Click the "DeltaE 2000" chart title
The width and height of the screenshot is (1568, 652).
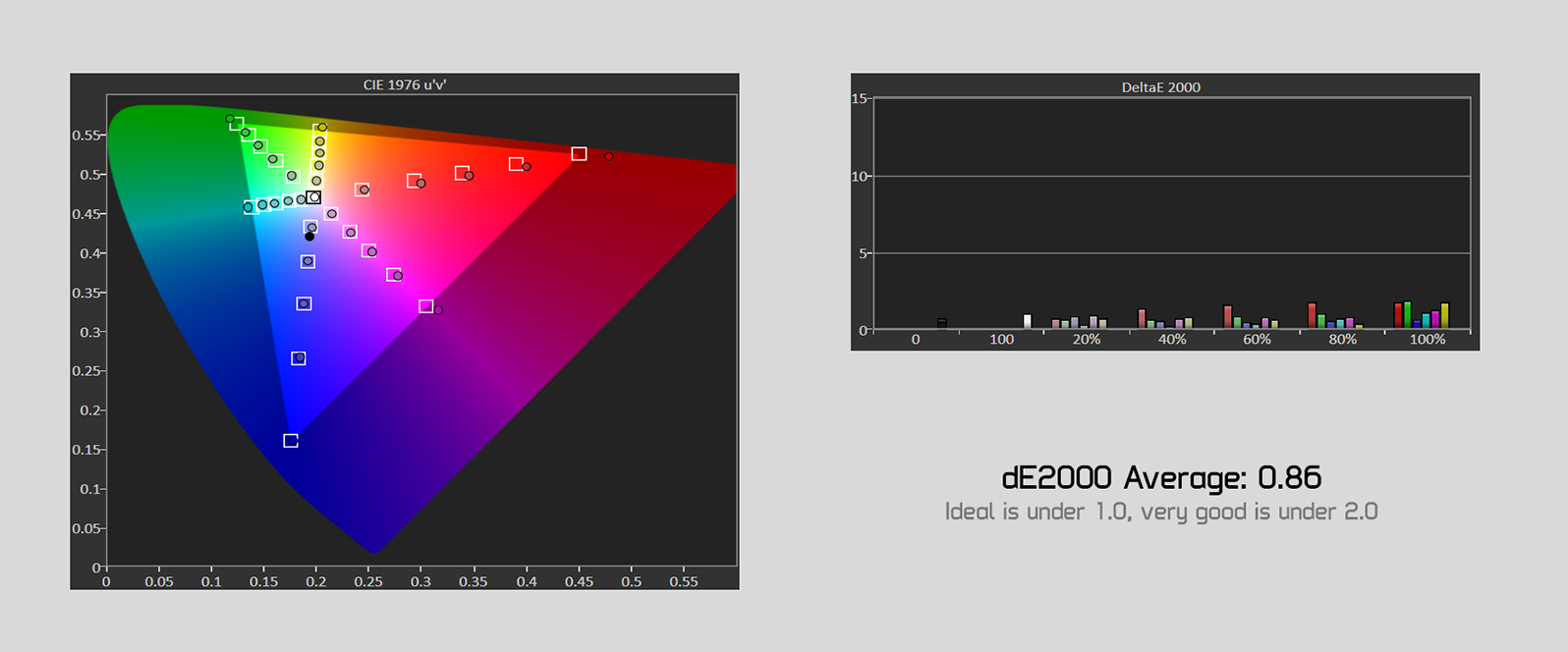(x=1161, y=87)
